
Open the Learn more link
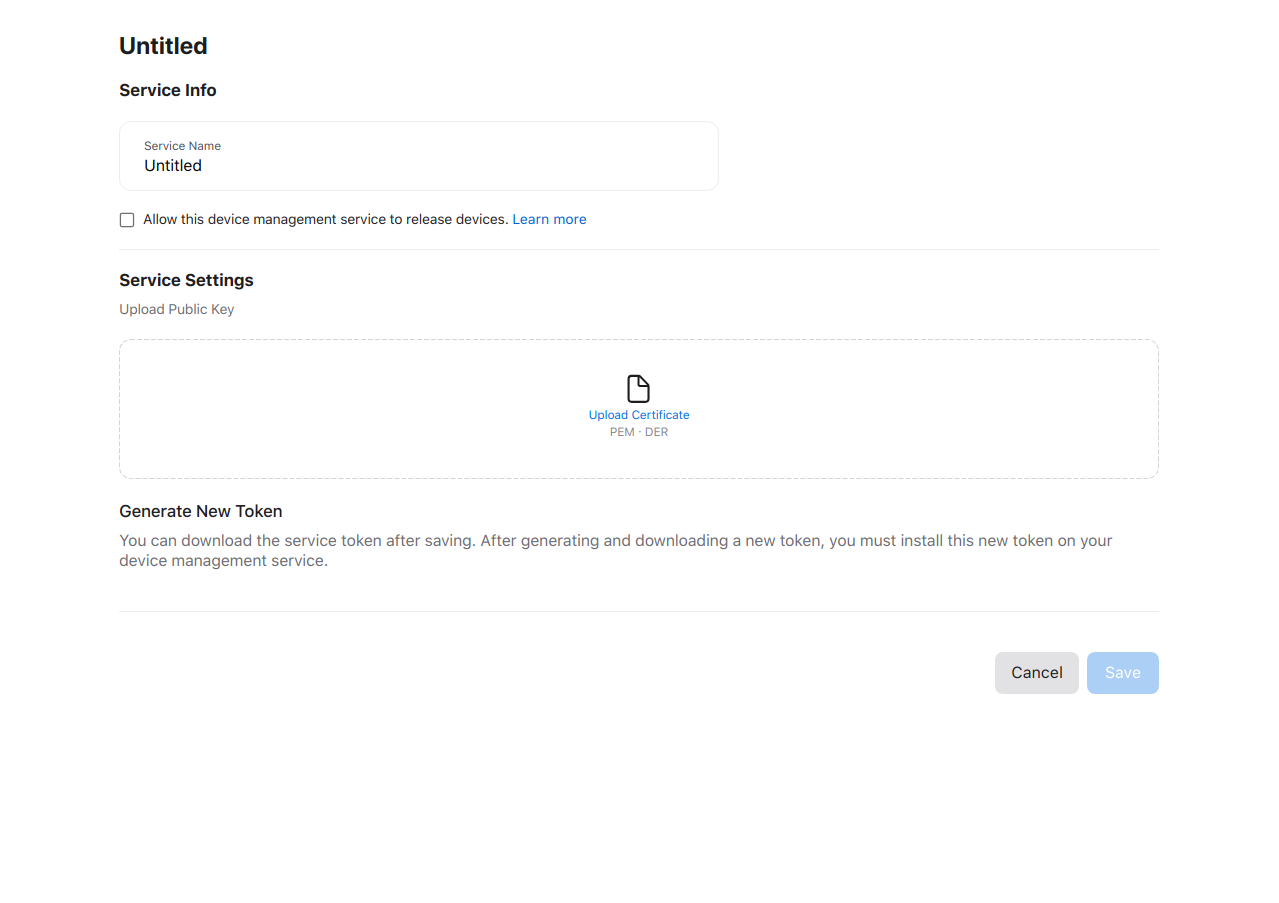[x=549, y=219]
